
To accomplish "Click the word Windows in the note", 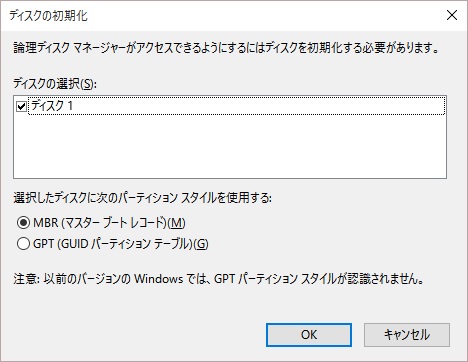I will pos(158,278).
